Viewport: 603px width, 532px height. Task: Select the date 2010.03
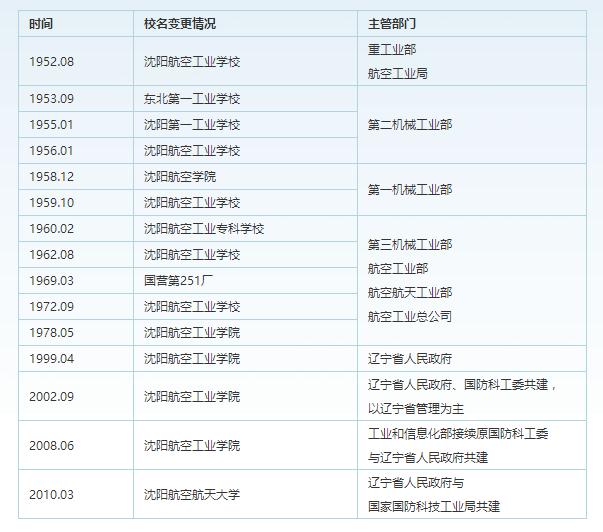point(52,494)
